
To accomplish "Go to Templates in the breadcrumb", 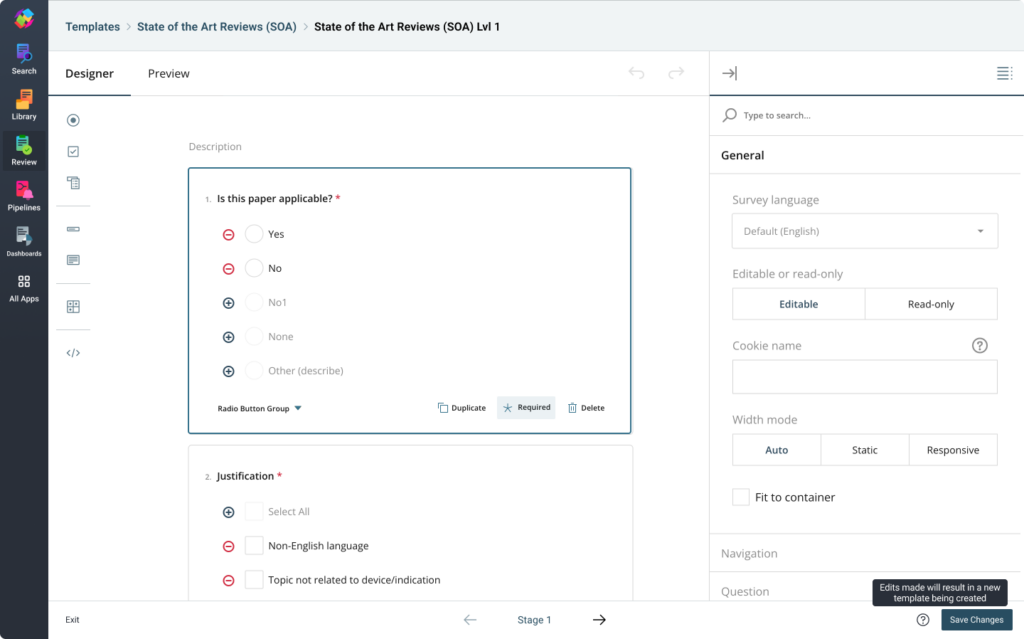I will click(x=92, y=27).
